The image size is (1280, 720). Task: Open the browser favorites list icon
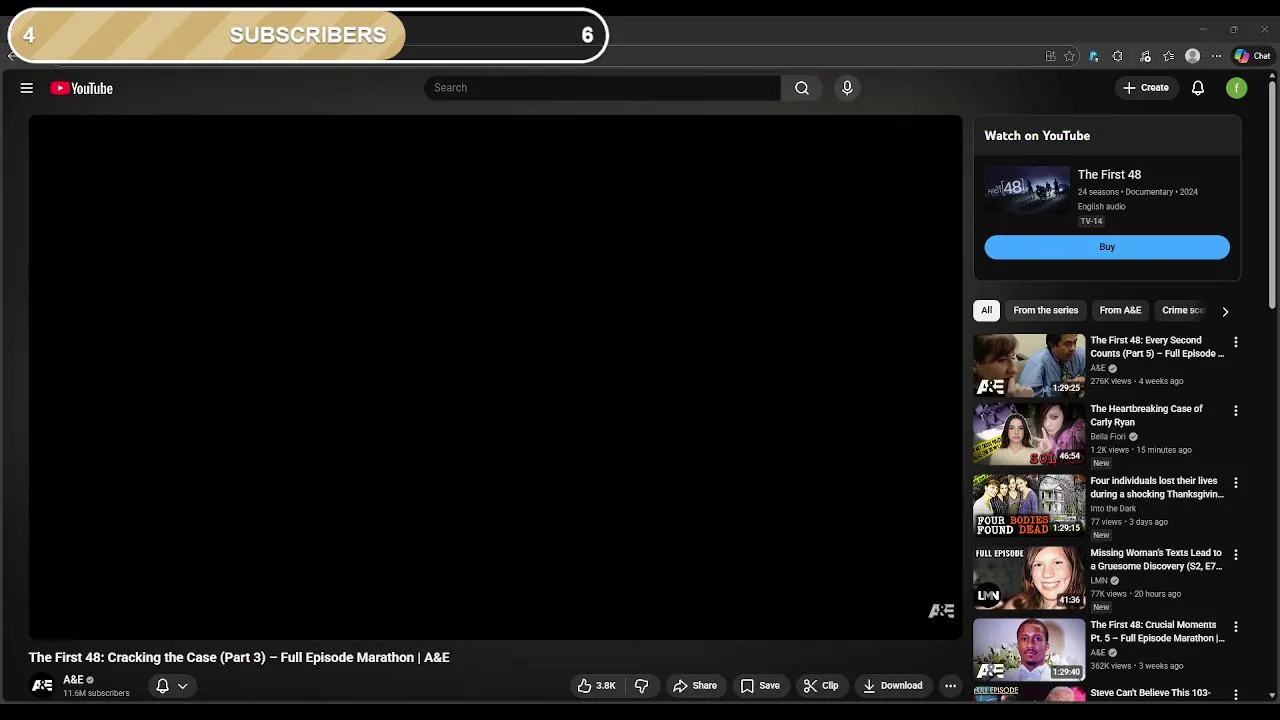[x=1168, y=56]
